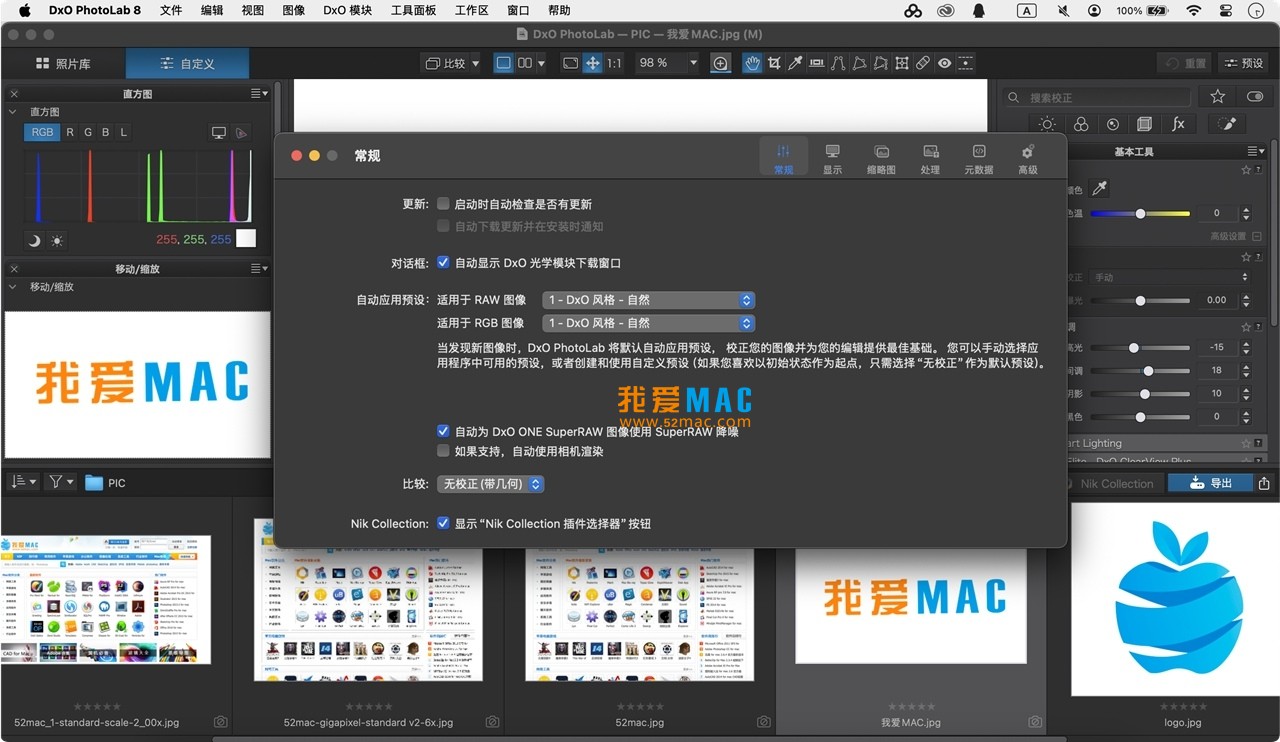Adjust the color temperature slider
The height and width of the screenshot is (742, 1280).
point(1140,214)
